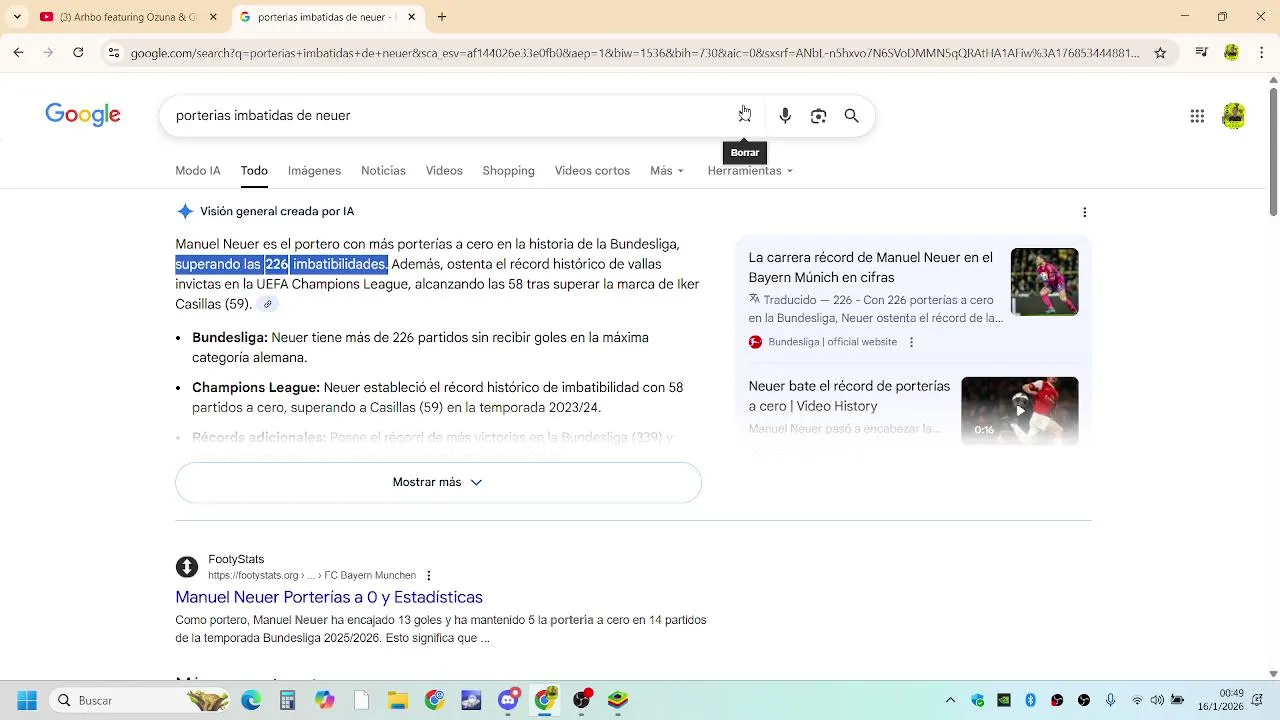The width and height of the screenshot is (1280, 720).
Task: Switch to Imágenes results
Action: pyautogui.click(x=314, y=171)
